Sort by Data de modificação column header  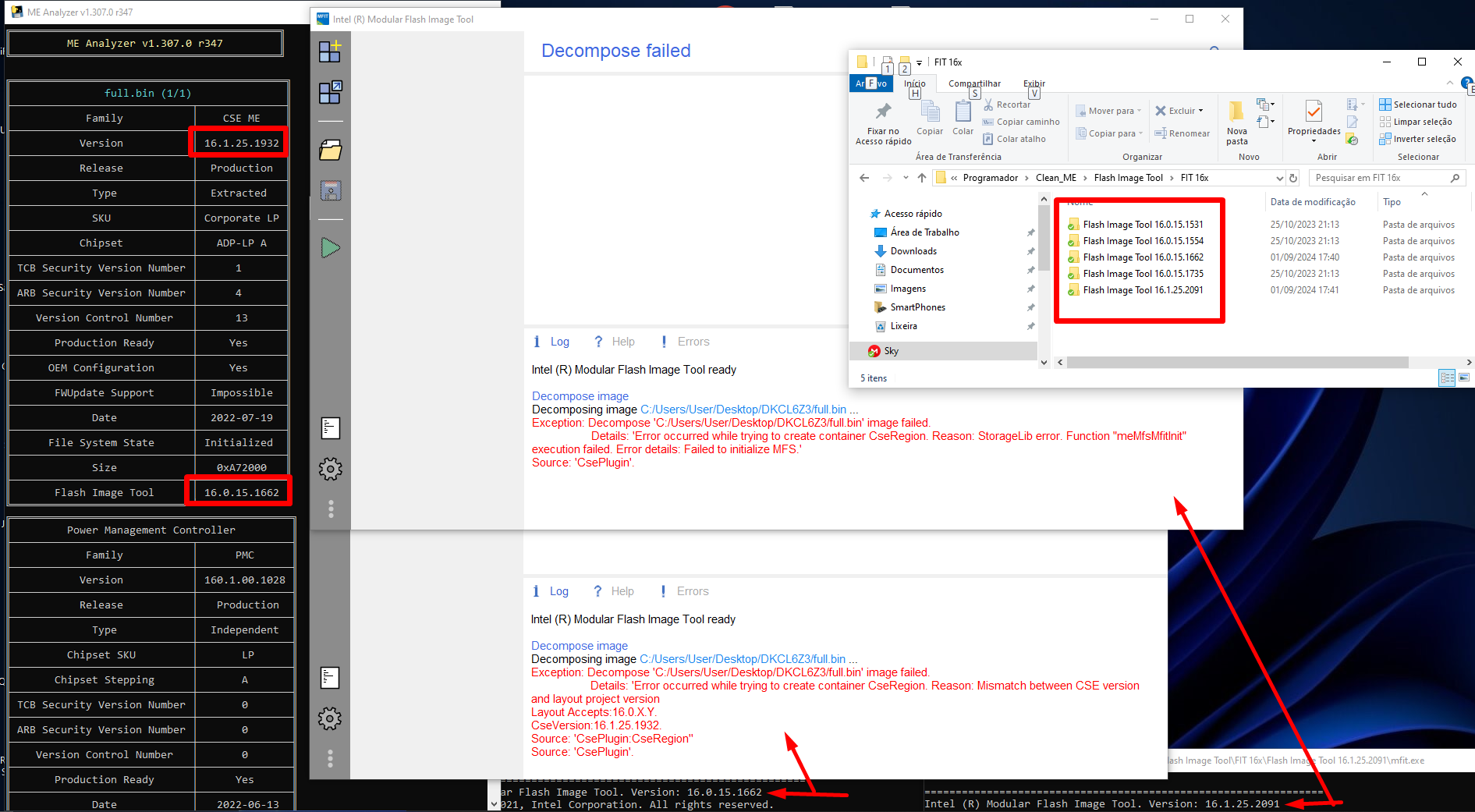pos(1313,202)
